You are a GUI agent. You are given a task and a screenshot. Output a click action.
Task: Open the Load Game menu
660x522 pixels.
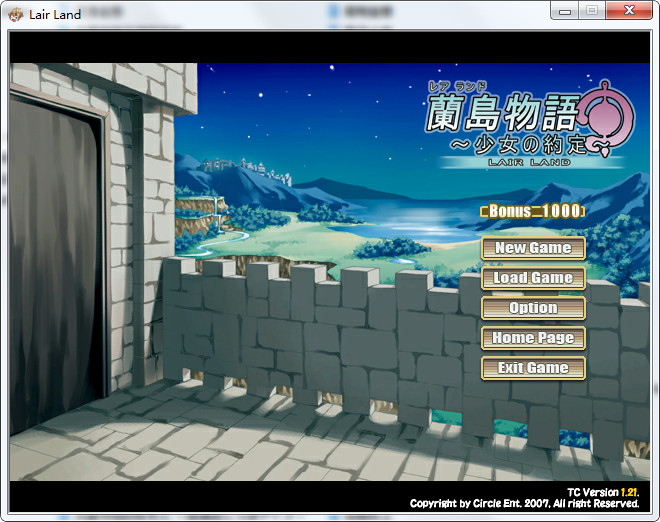point(533,278)
